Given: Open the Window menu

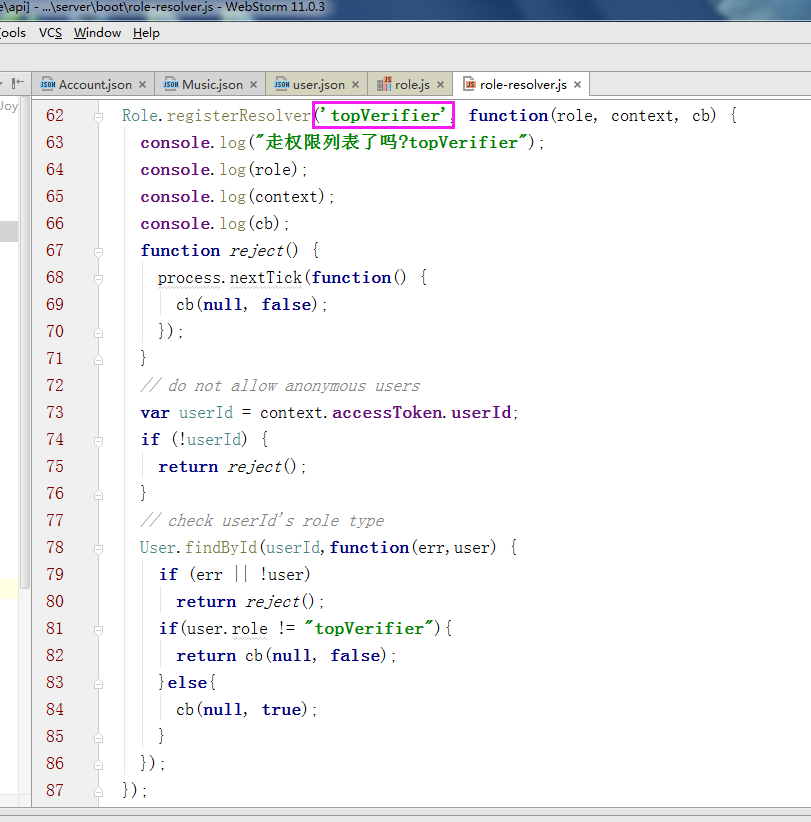Looking at the screenshot, I should click(98, 33).
